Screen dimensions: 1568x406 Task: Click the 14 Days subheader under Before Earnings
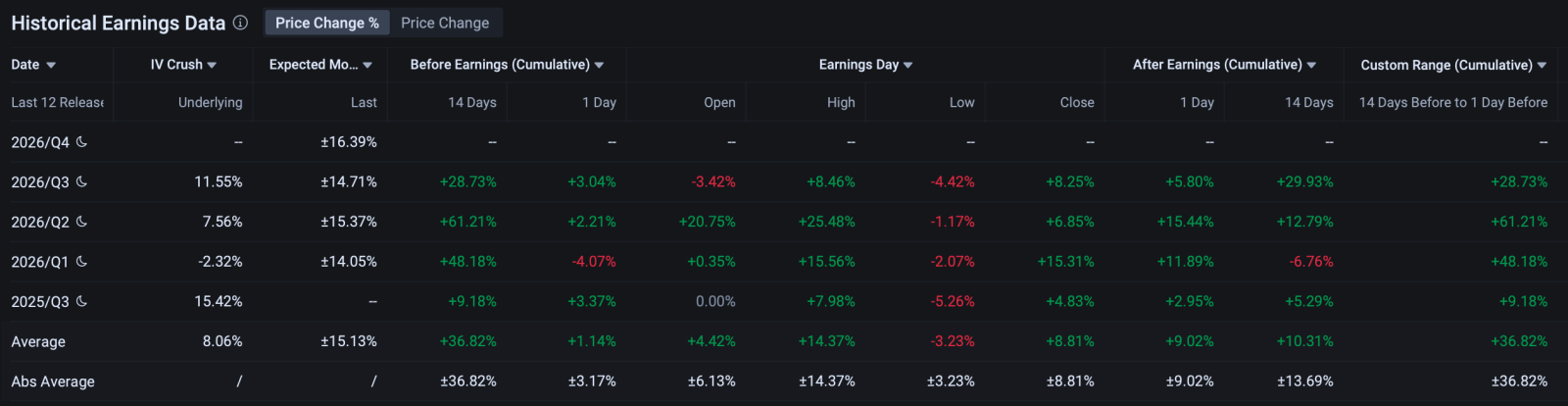[x=472, y=102]
